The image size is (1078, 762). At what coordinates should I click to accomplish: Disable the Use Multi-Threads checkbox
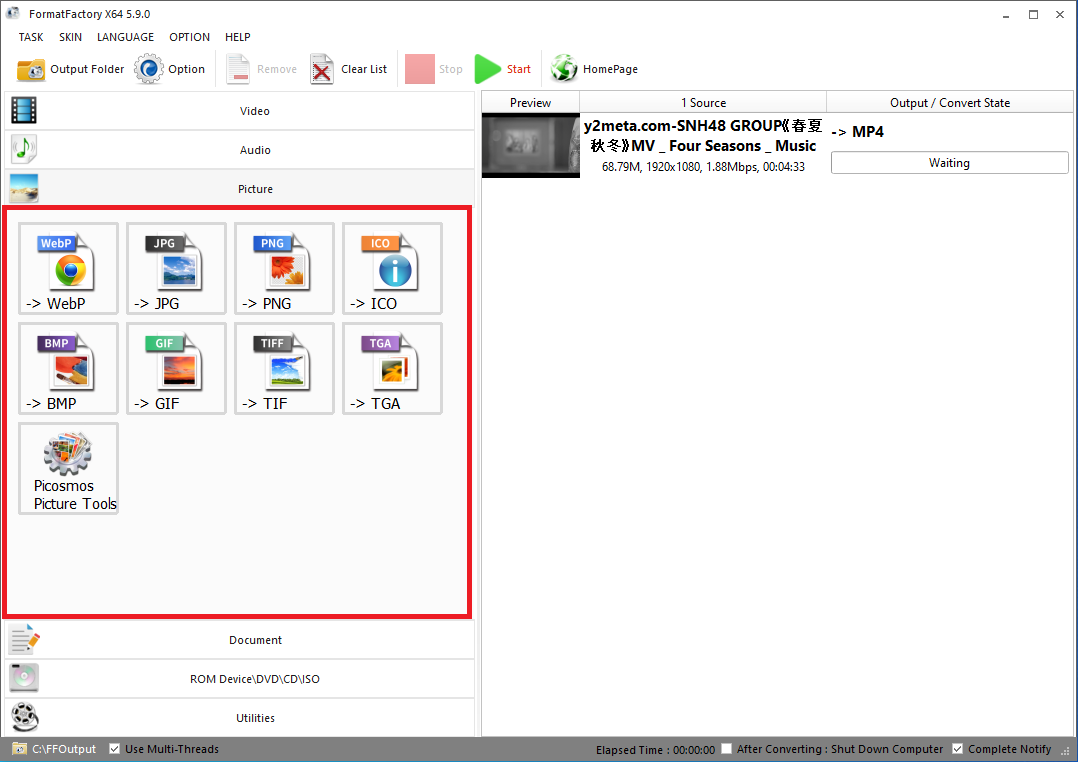pos(115,749)
